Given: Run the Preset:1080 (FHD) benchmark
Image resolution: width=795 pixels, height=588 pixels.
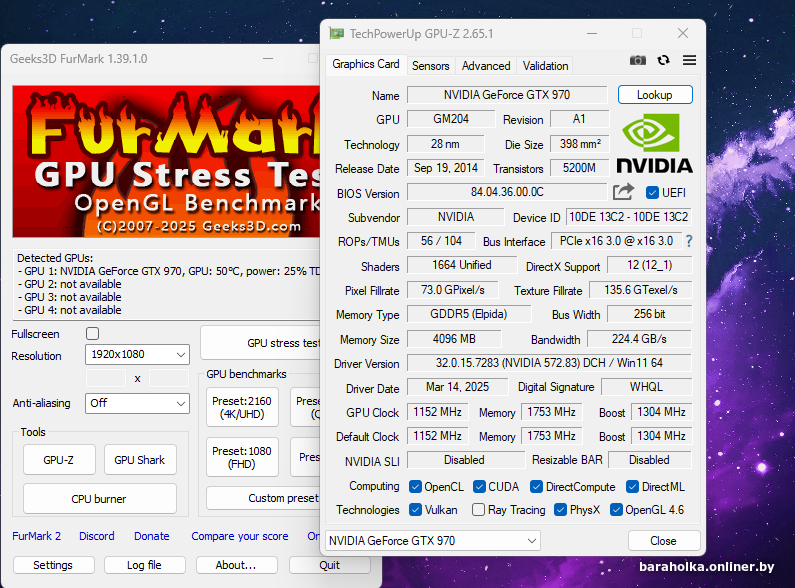Looking at the screenshot, I should point(242,457).
